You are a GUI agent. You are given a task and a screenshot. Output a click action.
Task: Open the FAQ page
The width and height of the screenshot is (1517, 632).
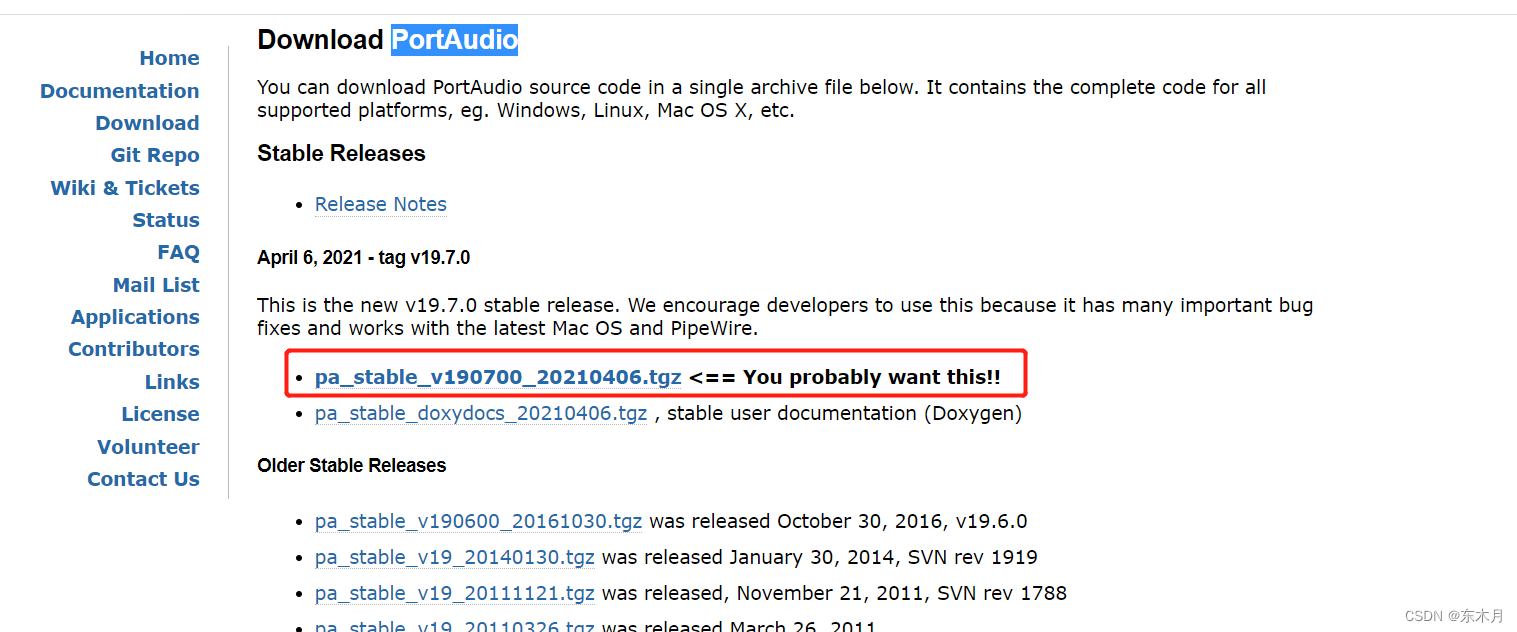click(178, 252)
